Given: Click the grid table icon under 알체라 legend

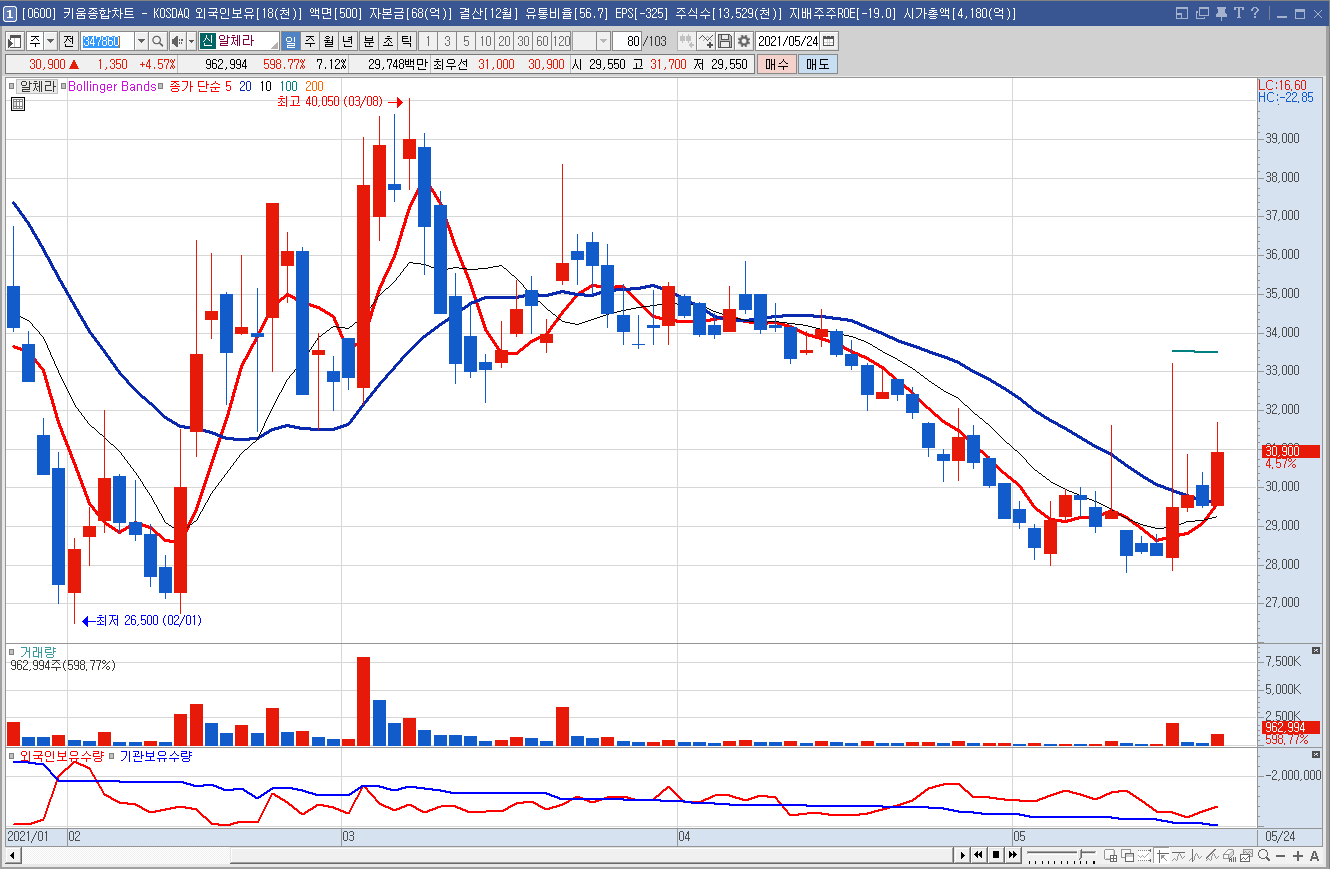Looking at the screenshot, I should (x=18, y=103).
